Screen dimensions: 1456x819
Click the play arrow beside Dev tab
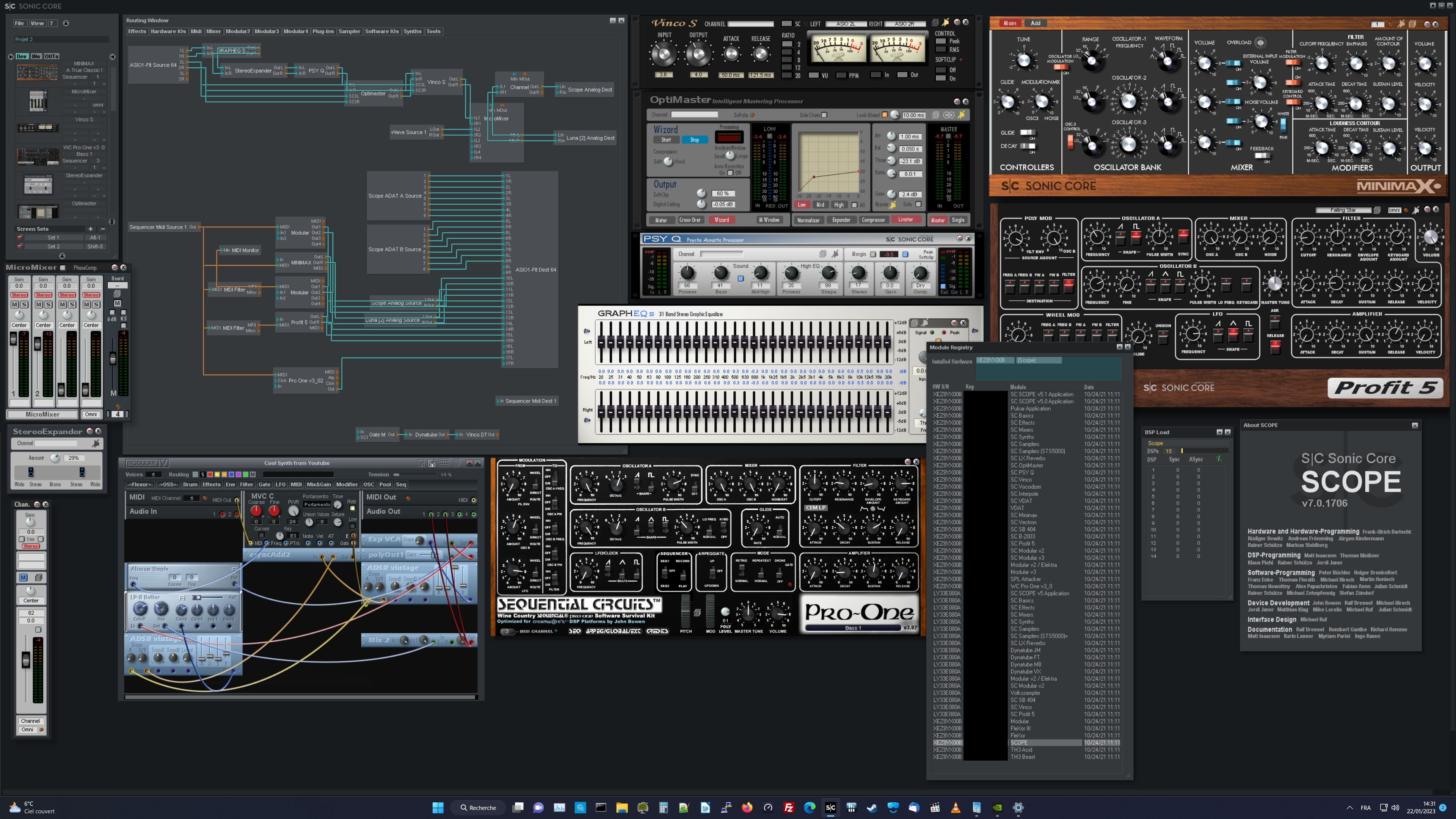click(11, 56)
